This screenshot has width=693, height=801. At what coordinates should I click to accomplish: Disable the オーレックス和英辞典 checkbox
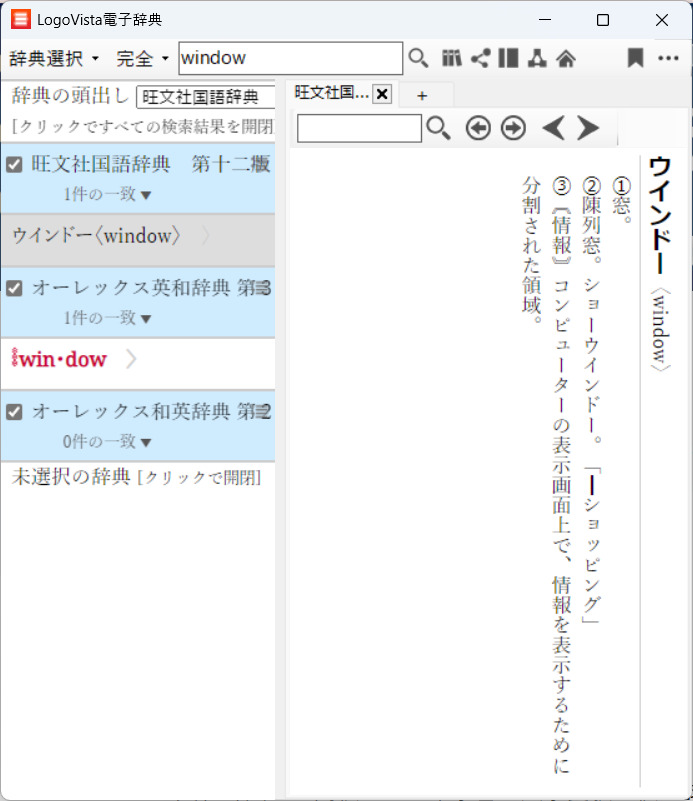(14, 412)
